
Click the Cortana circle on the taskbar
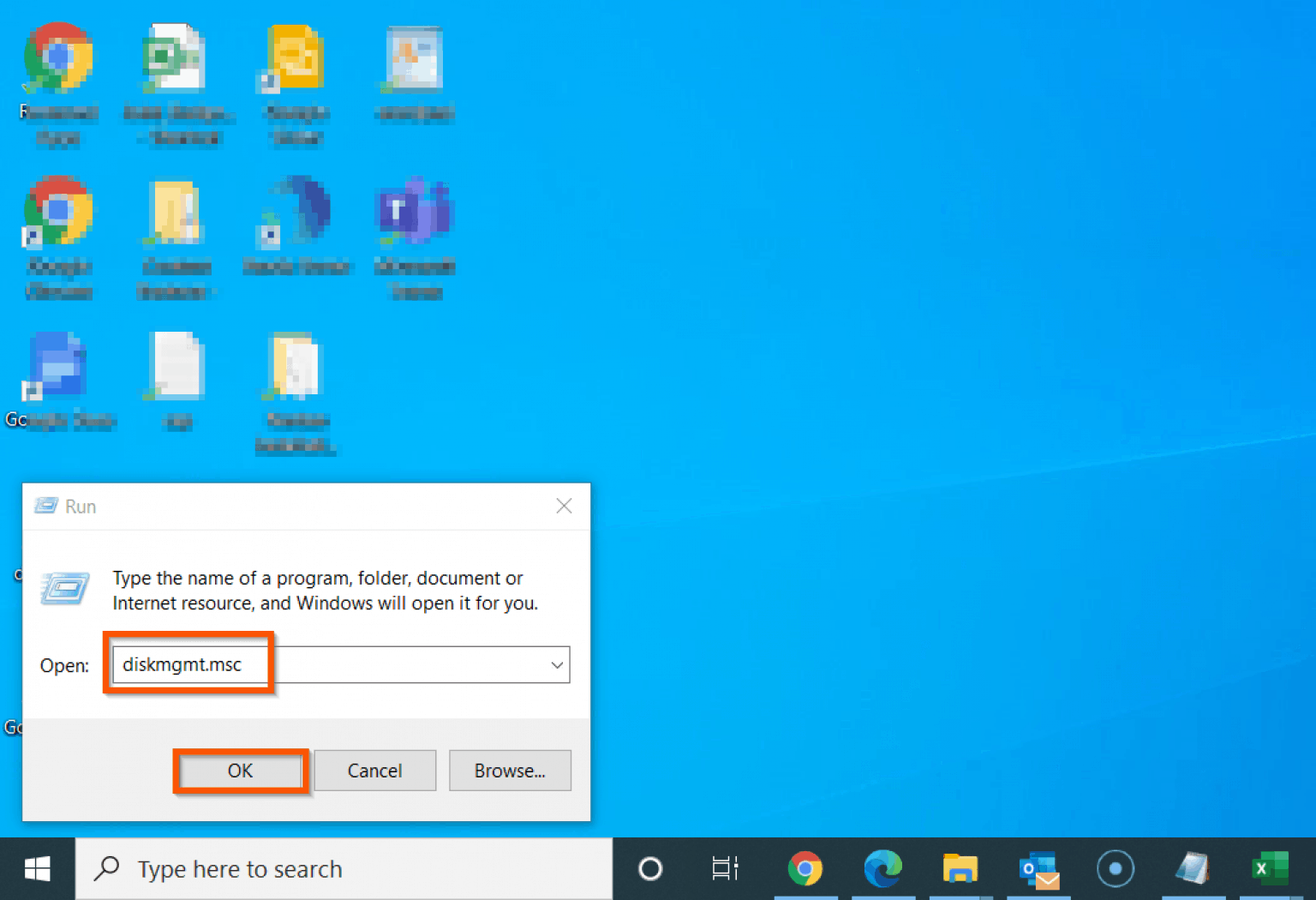pos(651,868)
